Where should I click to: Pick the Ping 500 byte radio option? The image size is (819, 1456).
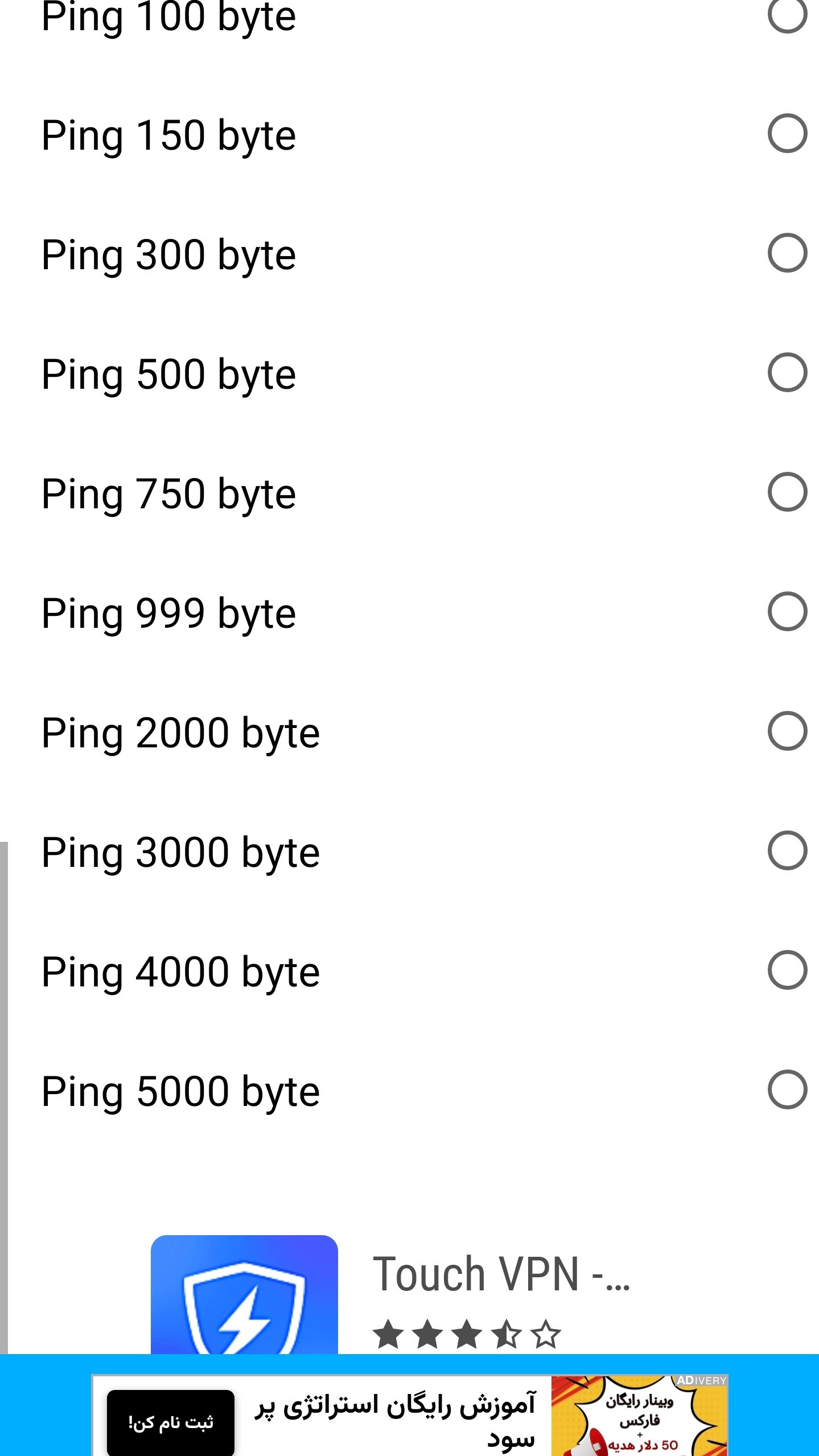click(x=787, y=373)
